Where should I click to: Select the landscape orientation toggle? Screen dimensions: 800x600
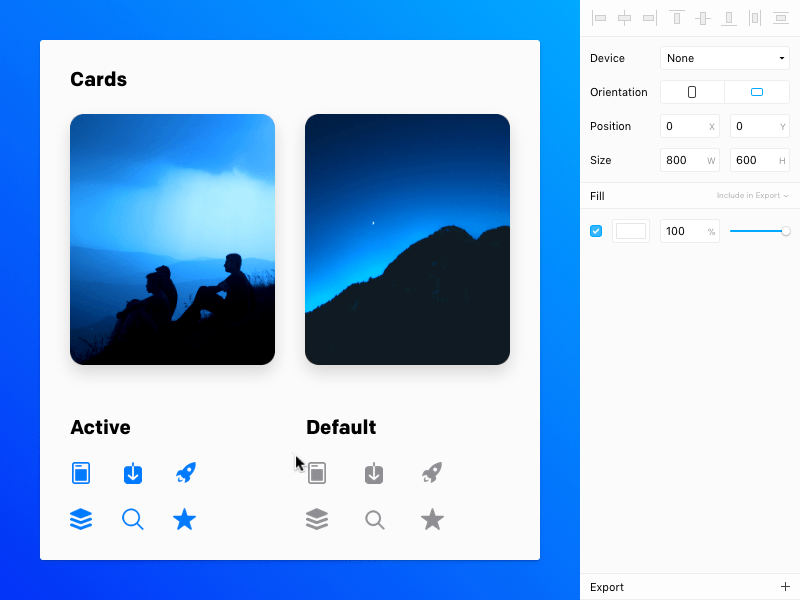click(757, 91)
